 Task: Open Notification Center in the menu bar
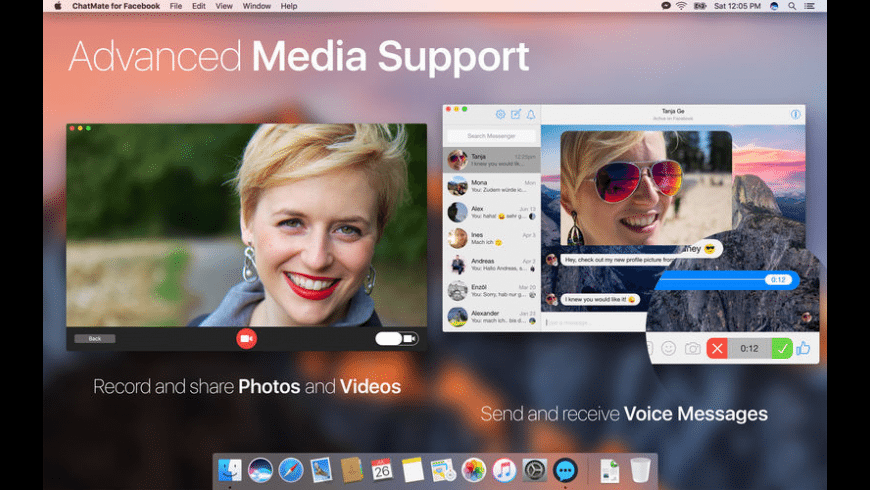coord(810,6)
